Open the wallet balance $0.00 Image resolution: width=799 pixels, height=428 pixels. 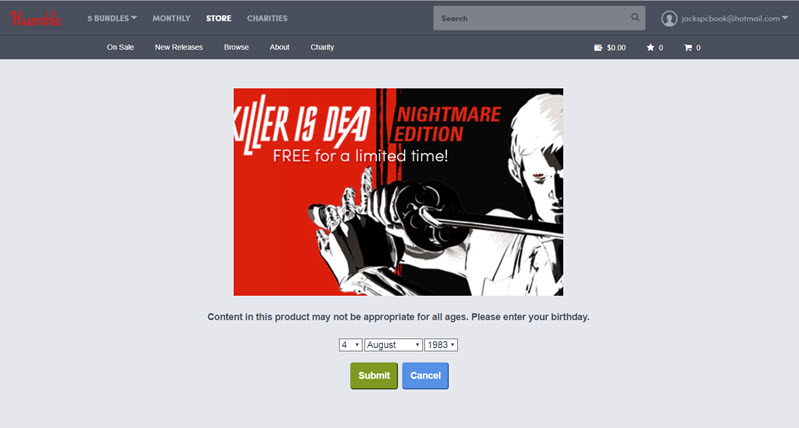[610, 47]
